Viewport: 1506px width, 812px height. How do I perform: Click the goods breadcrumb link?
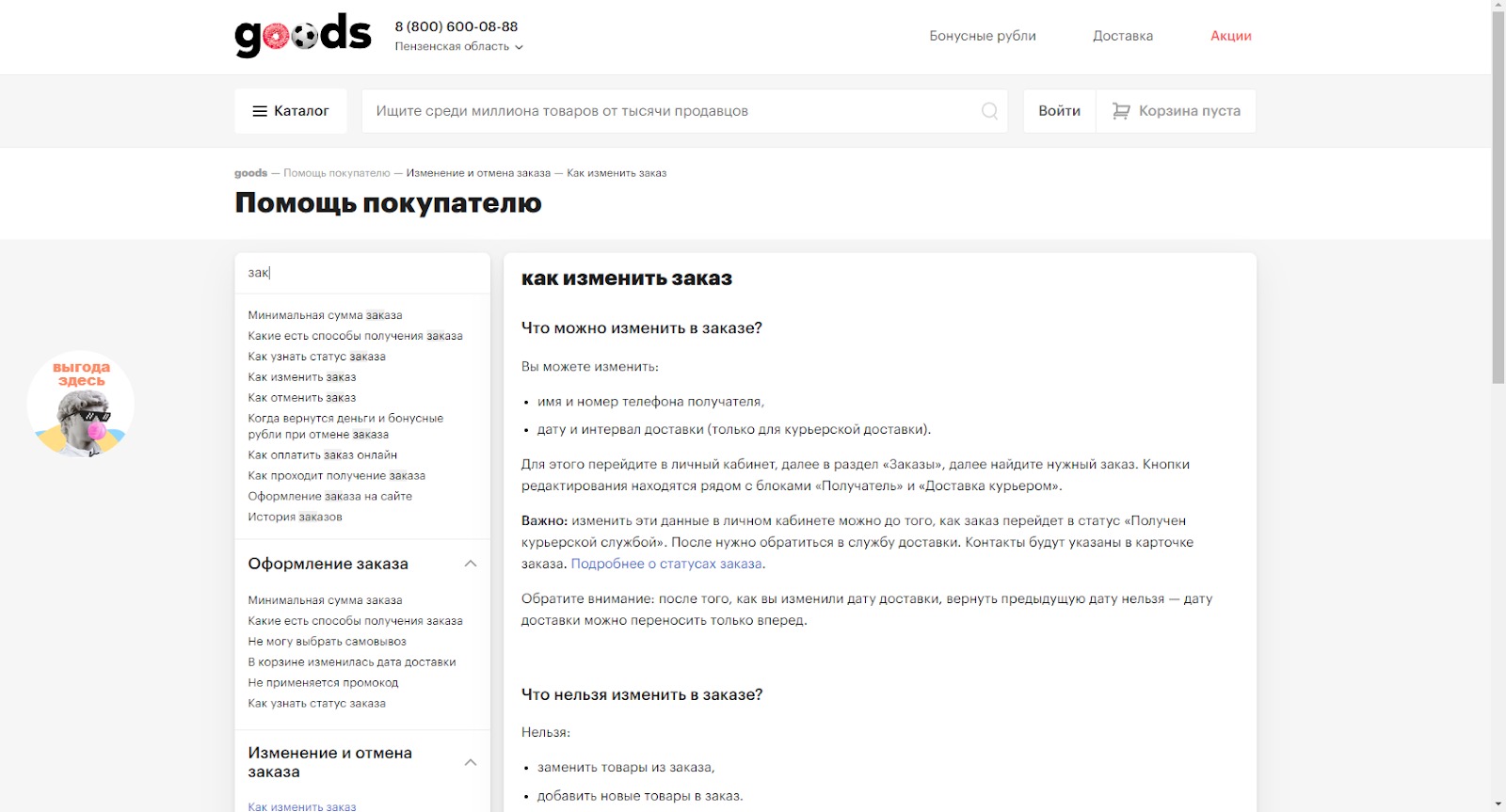(250, 173)
